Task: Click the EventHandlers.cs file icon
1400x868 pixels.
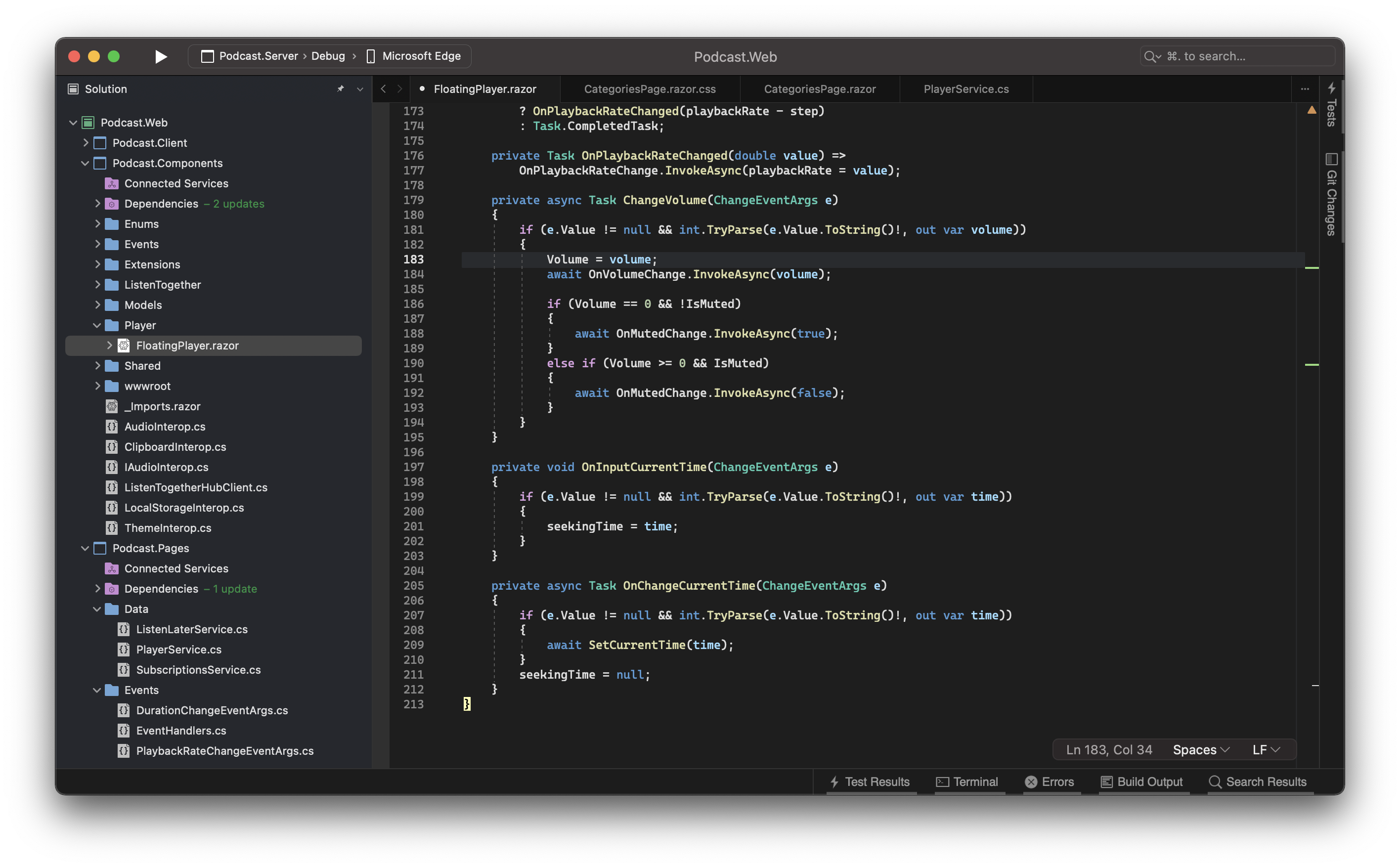Action: pyautogui.click(x=124, y=731)
